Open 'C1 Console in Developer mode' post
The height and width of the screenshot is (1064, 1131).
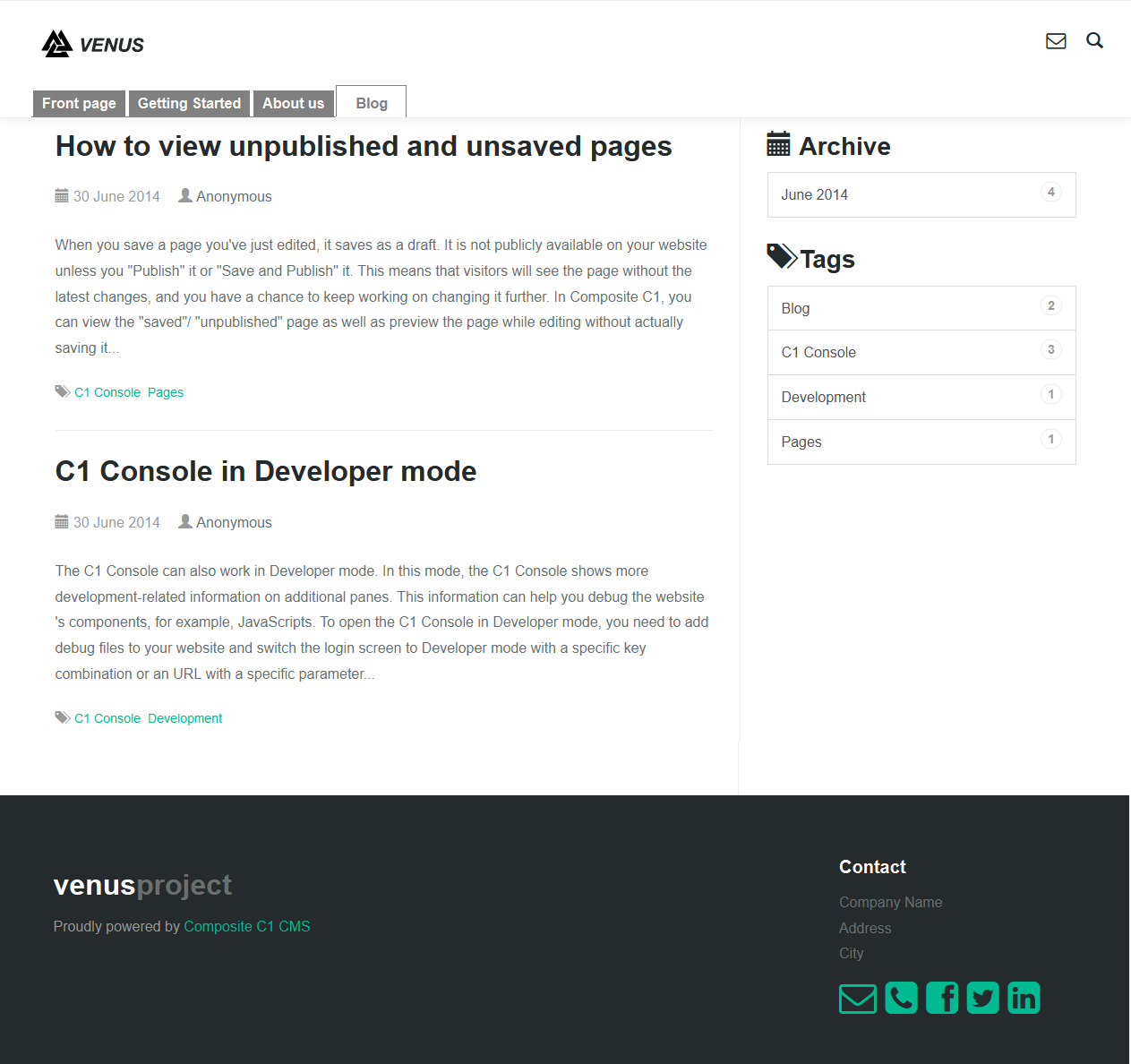265,471
